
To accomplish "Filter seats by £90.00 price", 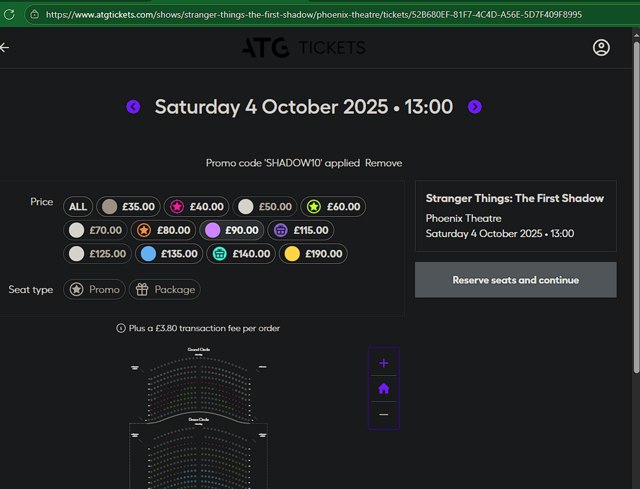I will coord(231,230).
